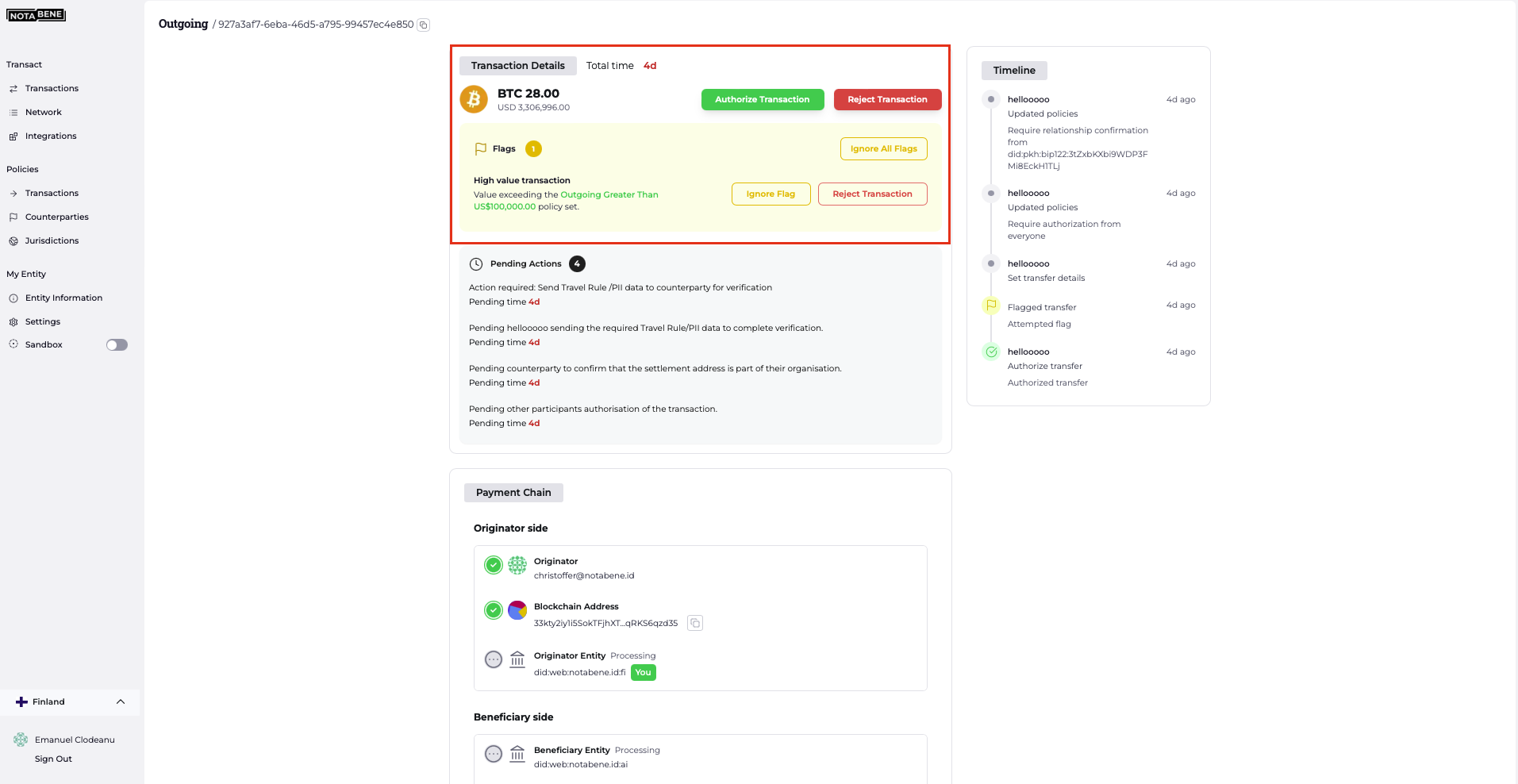
Task: Select the Transaction Details tab label
Action: click(518, 66)
